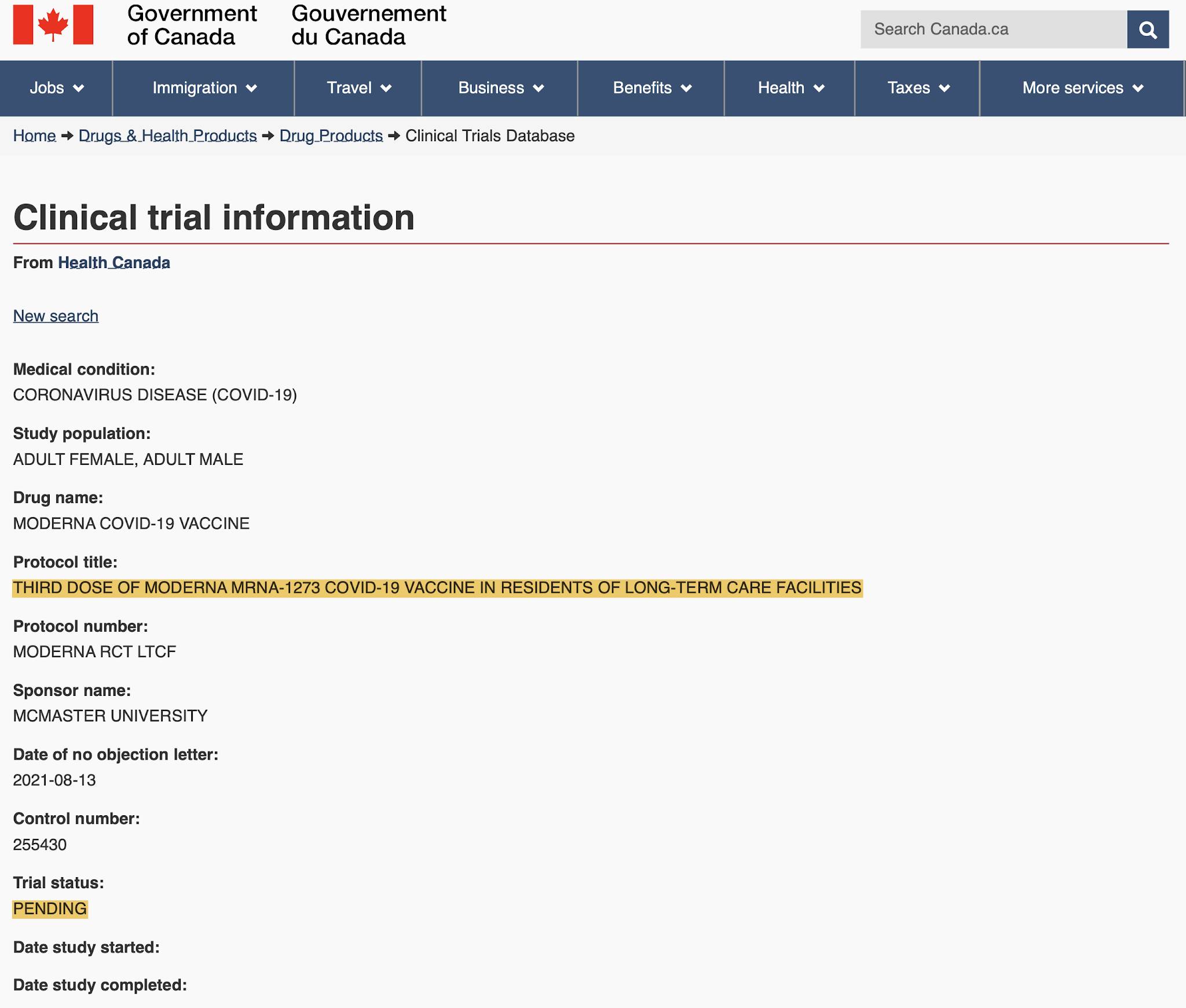This screenshot has width=1186, height=1008.
Task: Click Government of Canada wordmark text
Action: (x=192, y=25)
